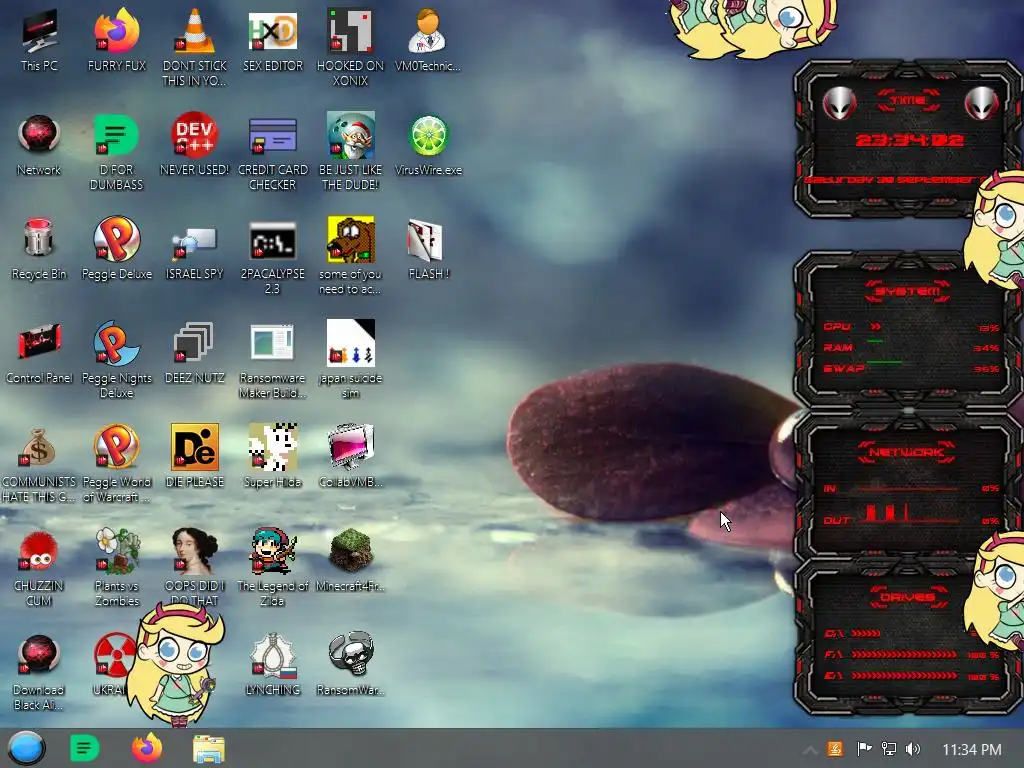
Task: Click the orange tray application icon
Action: click(x=835, y=749)
